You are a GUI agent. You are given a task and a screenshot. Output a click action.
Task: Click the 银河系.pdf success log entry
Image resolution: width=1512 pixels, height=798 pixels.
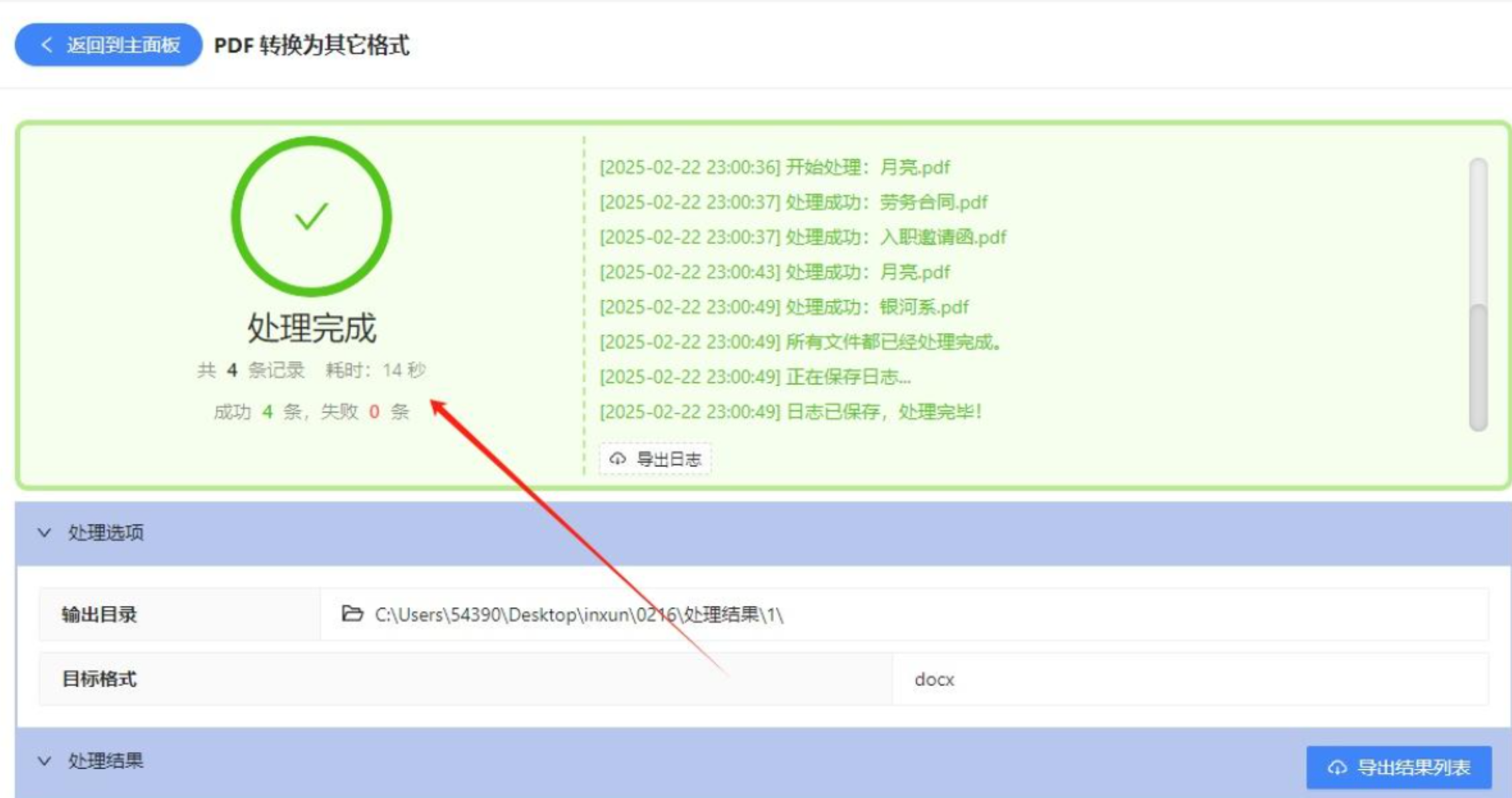pyautogui.click(x=783, y=307)
